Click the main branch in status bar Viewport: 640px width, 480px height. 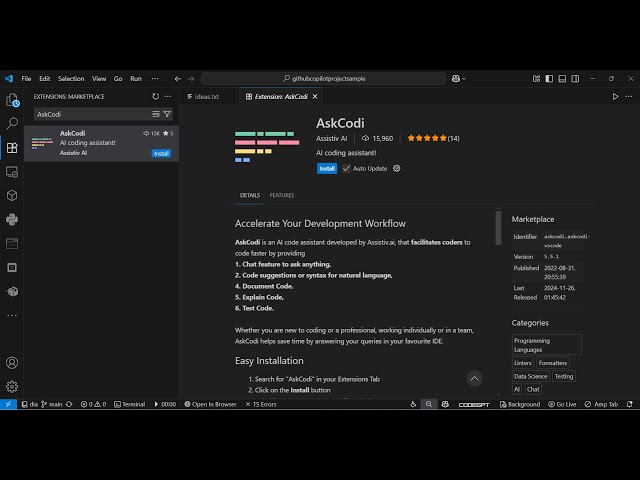point(51,404)
